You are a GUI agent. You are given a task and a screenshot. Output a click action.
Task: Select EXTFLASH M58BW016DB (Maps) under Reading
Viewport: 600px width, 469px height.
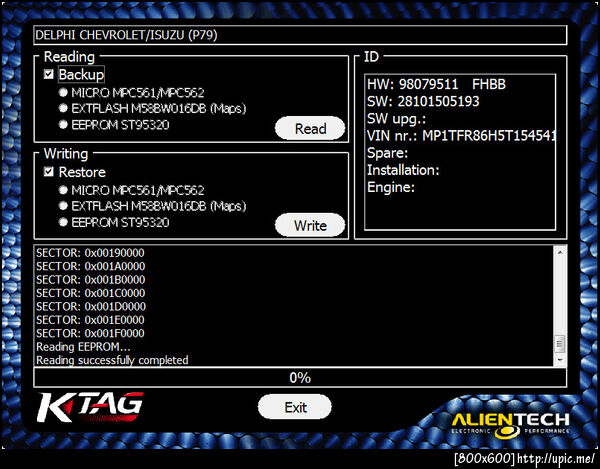63,108
